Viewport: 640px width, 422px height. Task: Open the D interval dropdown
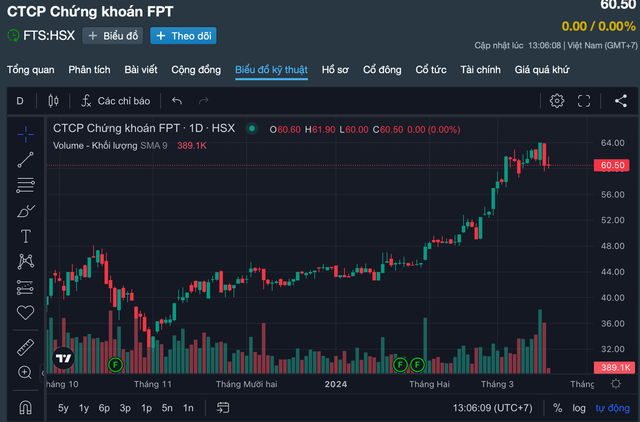(20, 101)
